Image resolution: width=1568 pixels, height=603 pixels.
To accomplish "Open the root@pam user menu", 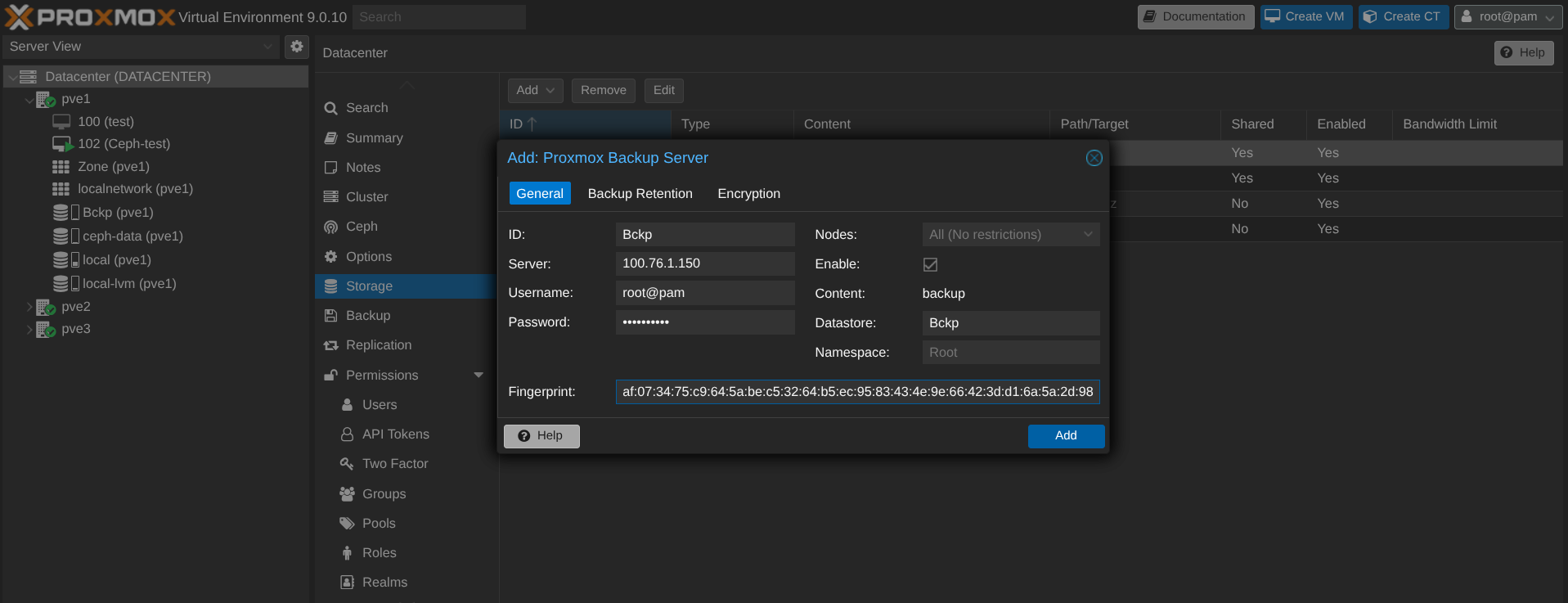I will point(1508,16).
